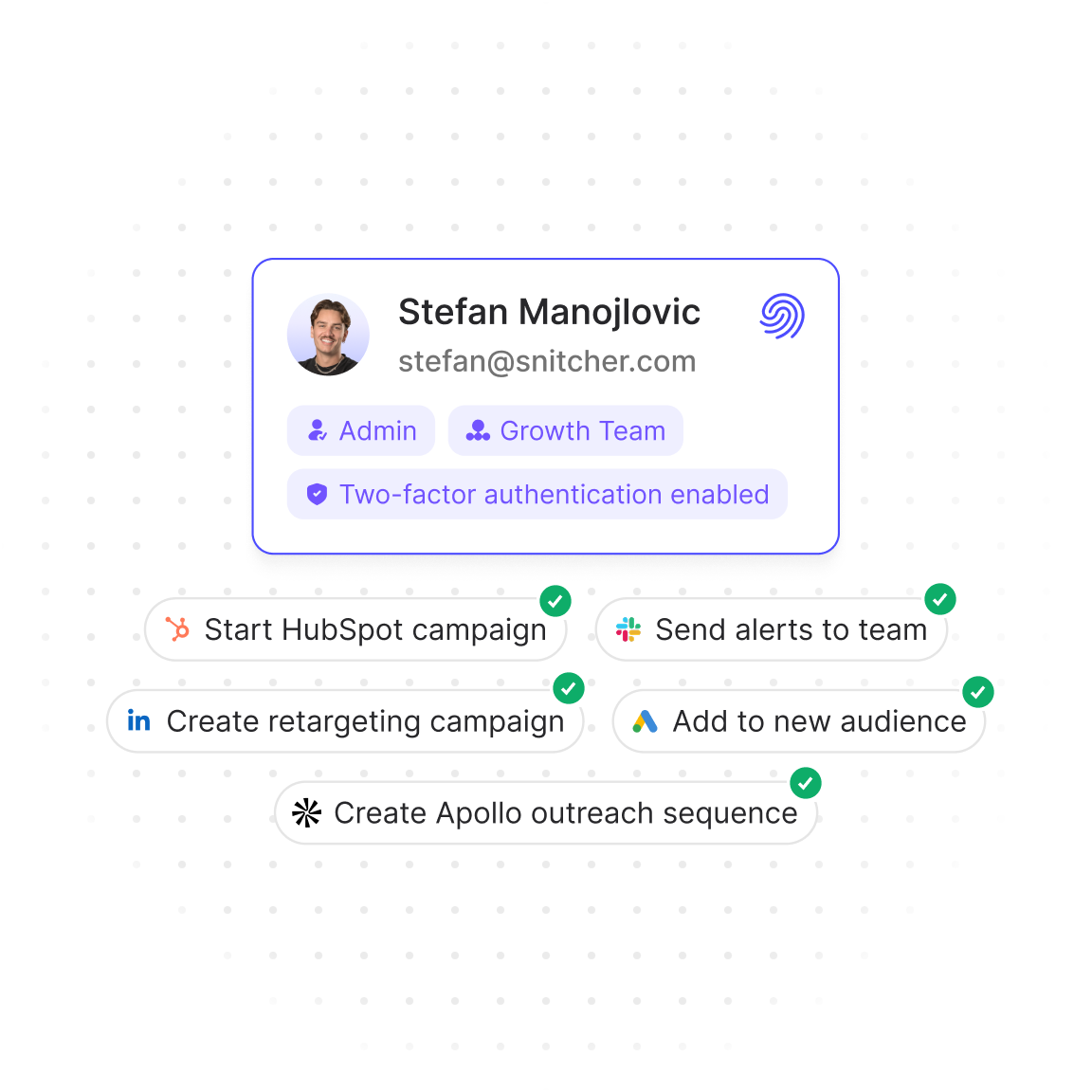This screenshot has width=1092, height=1092.
Task: Click the Admin user icon
Action: click(x=318, y=430)
